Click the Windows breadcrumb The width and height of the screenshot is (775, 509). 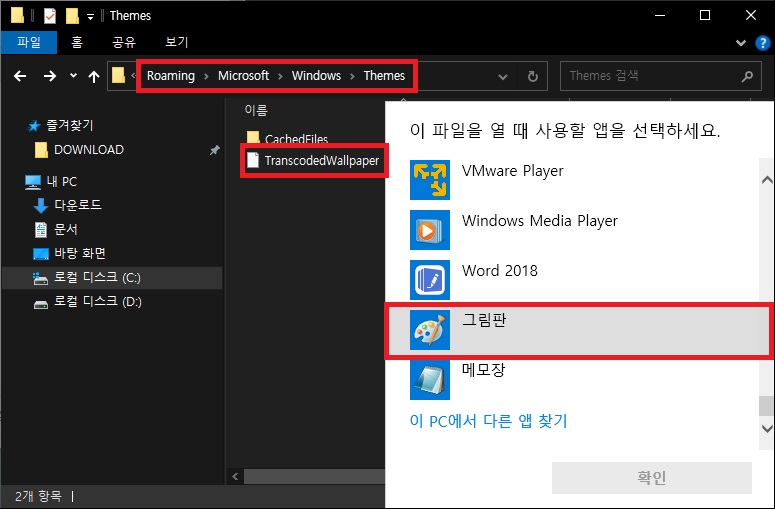(x=316, y=76)
